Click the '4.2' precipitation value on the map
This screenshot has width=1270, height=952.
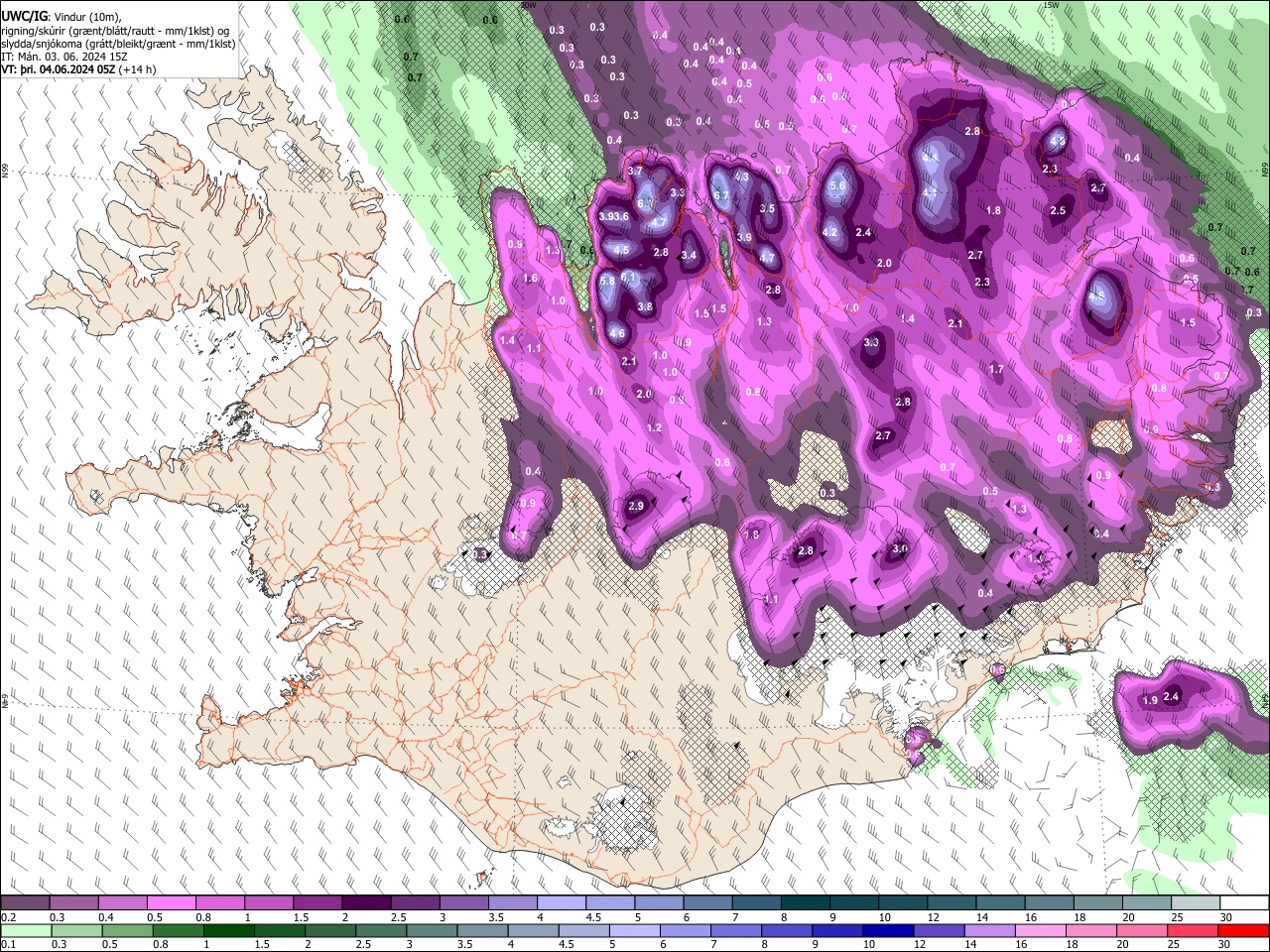[831, 233]
